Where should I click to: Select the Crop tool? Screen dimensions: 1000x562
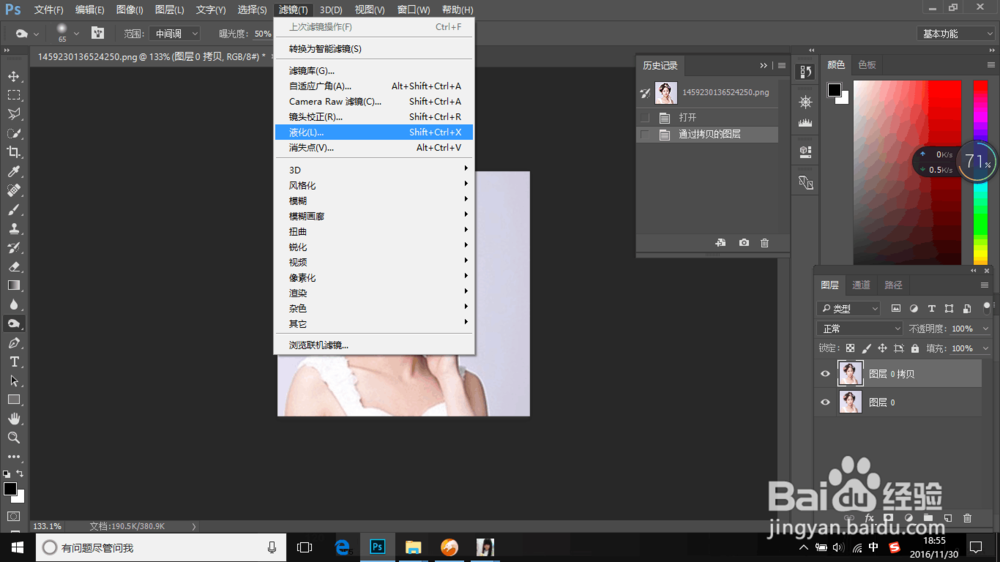pyautogui.click(x=13, y=152)
